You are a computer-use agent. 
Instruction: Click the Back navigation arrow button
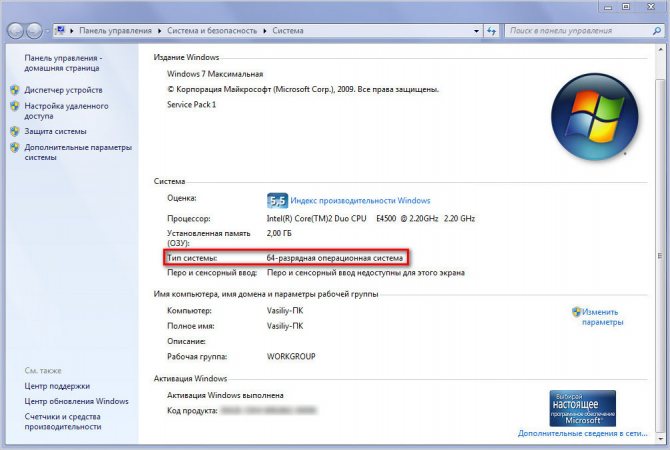(15, 30)
